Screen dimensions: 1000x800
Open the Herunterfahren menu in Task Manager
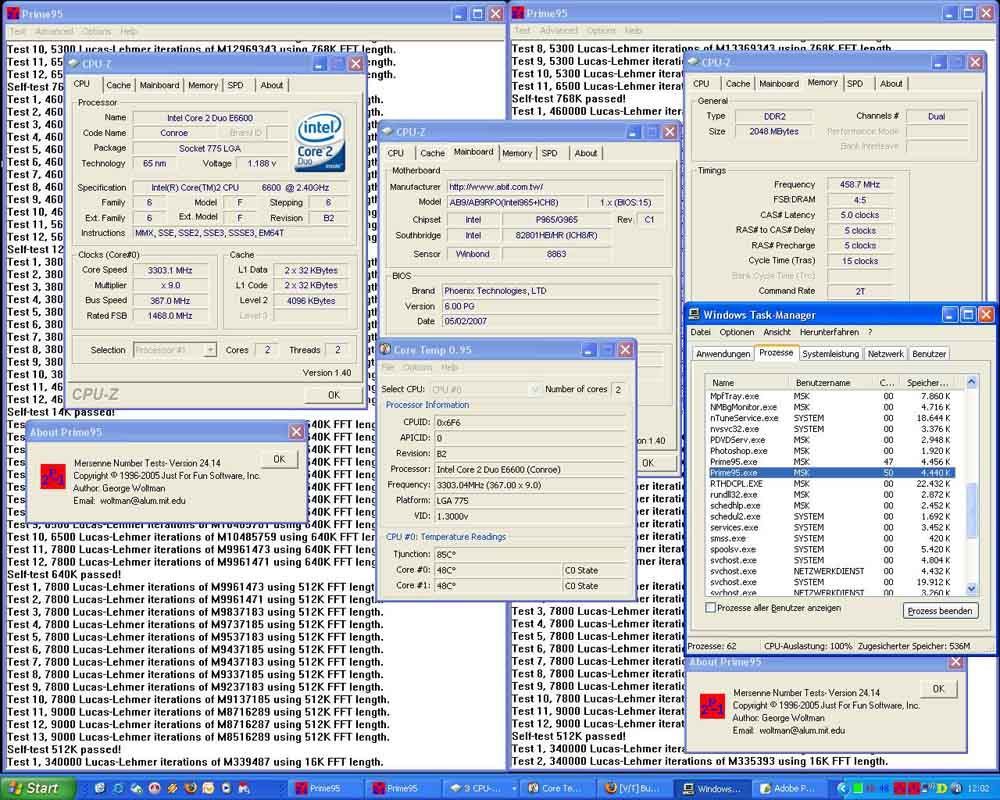coord(829,332)
